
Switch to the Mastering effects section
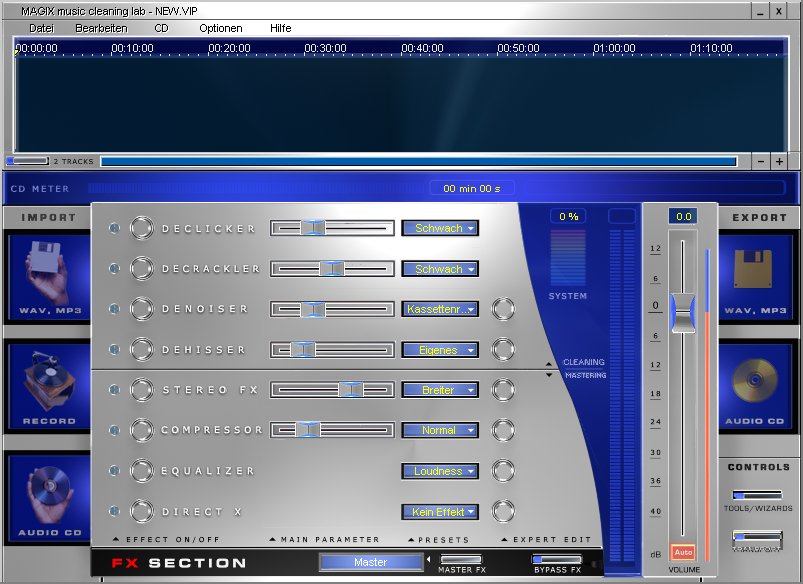[x=585, y=376]
